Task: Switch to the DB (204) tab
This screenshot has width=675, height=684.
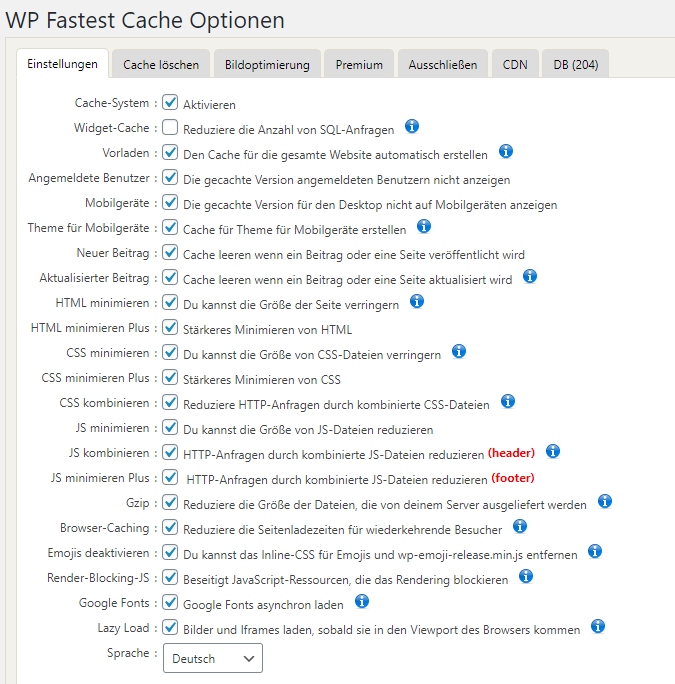Action: [575, 65]
